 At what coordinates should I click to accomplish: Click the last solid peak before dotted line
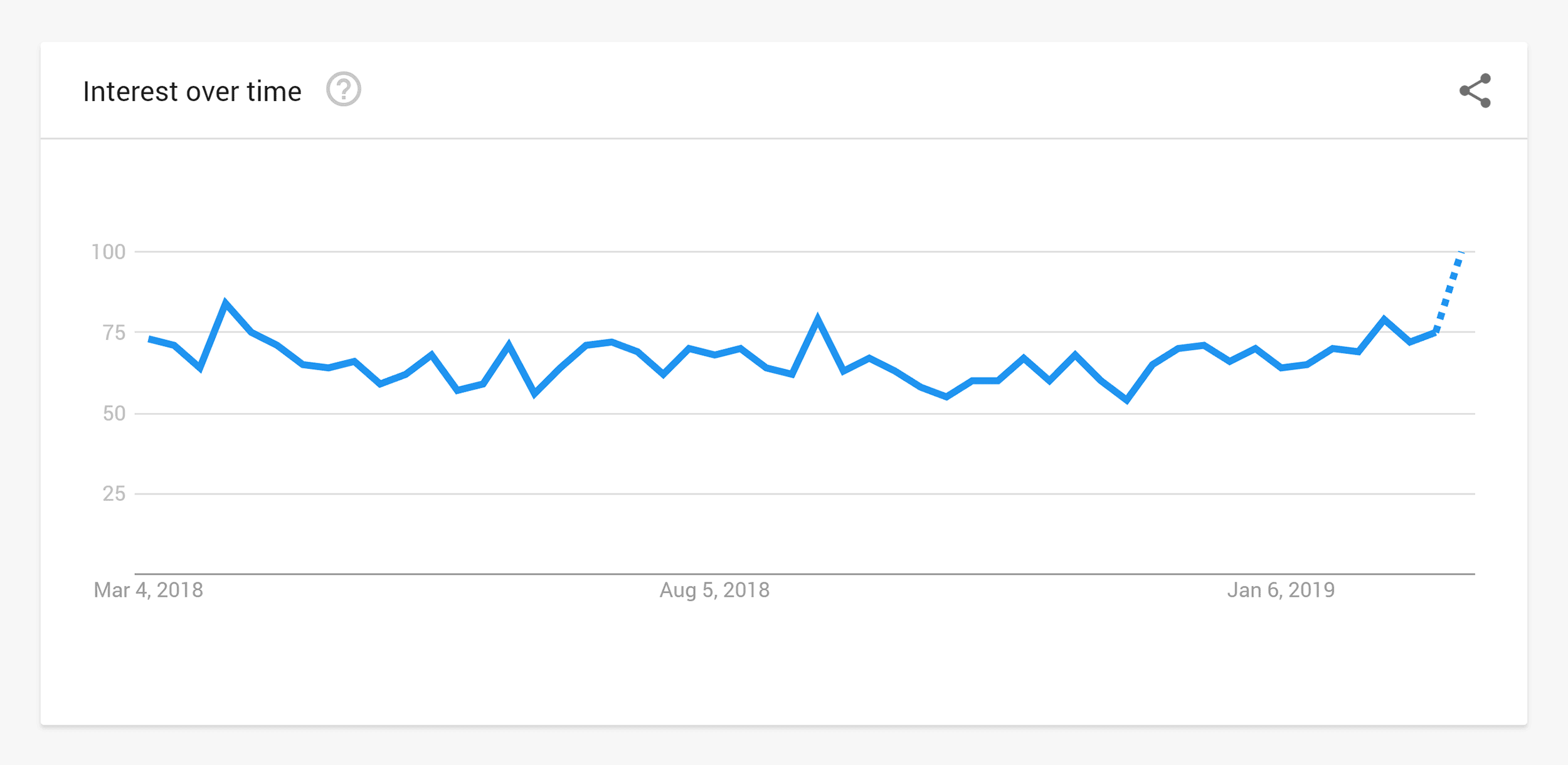1384,319
